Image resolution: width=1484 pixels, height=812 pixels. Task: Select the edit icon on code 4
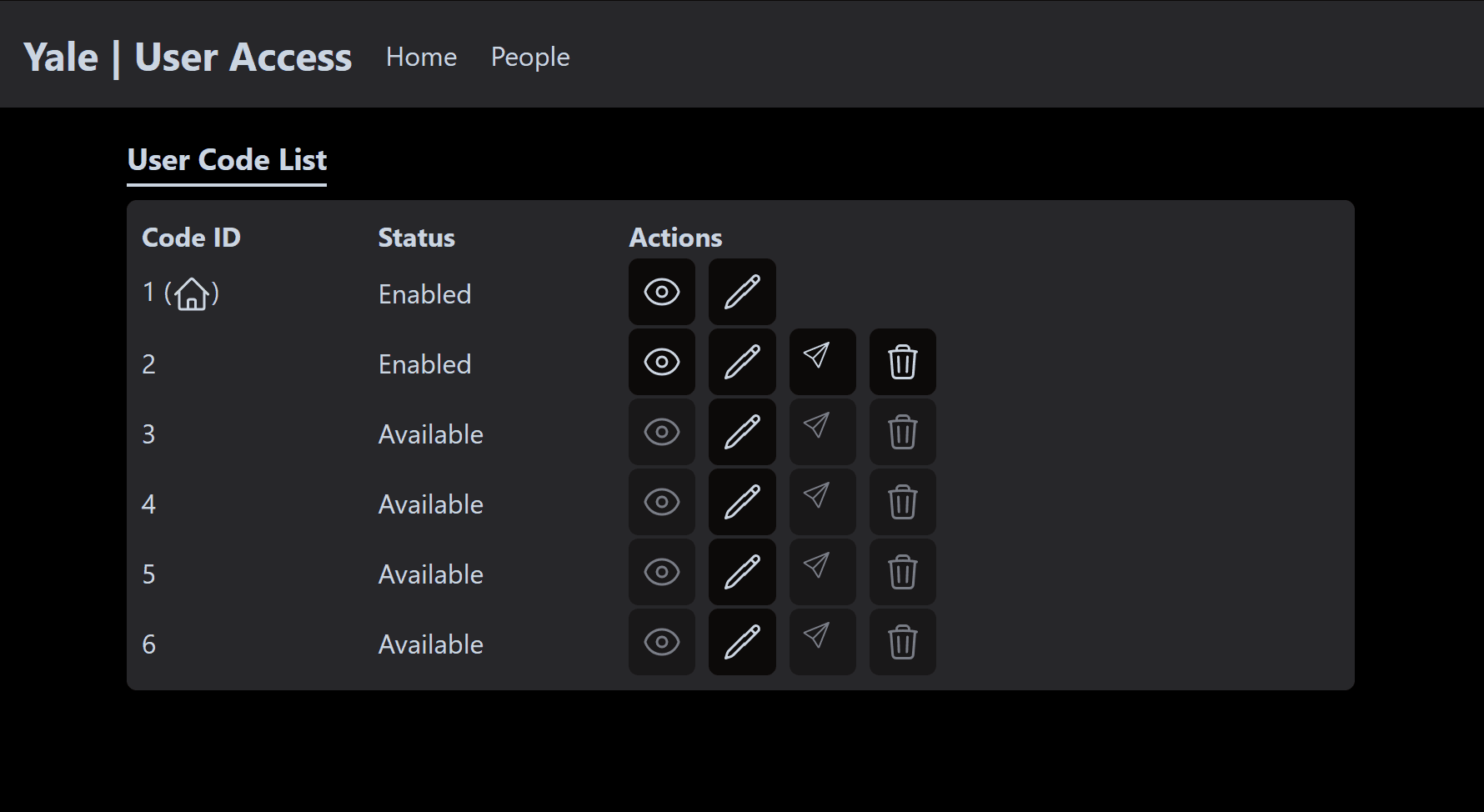[x=741, y=502]
